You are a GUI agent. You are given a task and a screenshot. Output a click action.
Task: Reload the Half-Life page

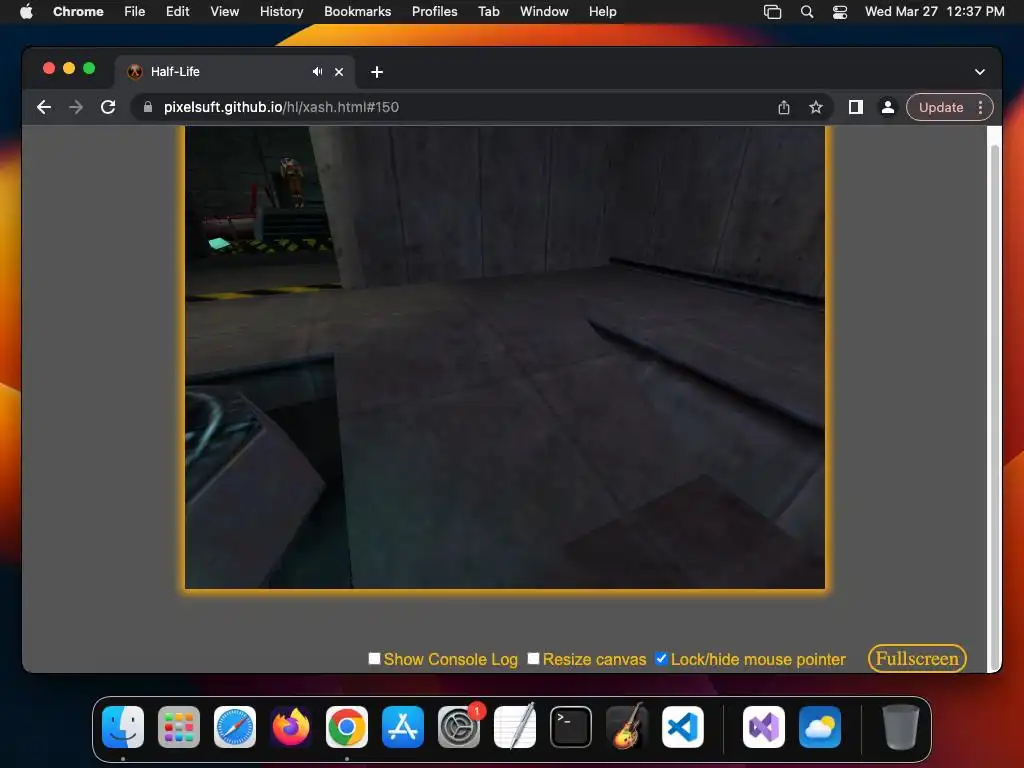(108, 107)
